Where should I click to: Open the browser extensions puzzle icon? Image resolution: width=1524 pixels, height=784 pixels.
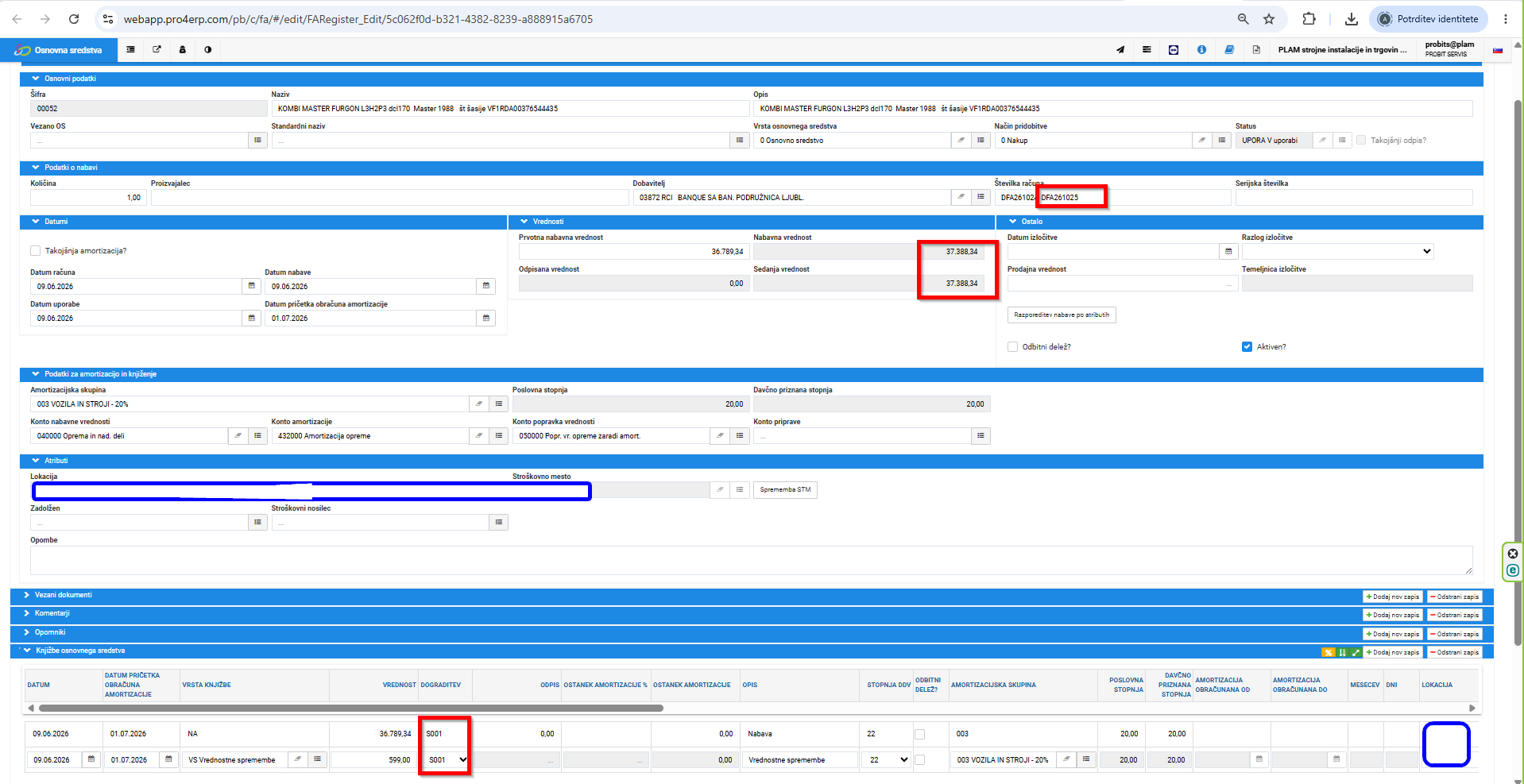tap(1309, 19)
